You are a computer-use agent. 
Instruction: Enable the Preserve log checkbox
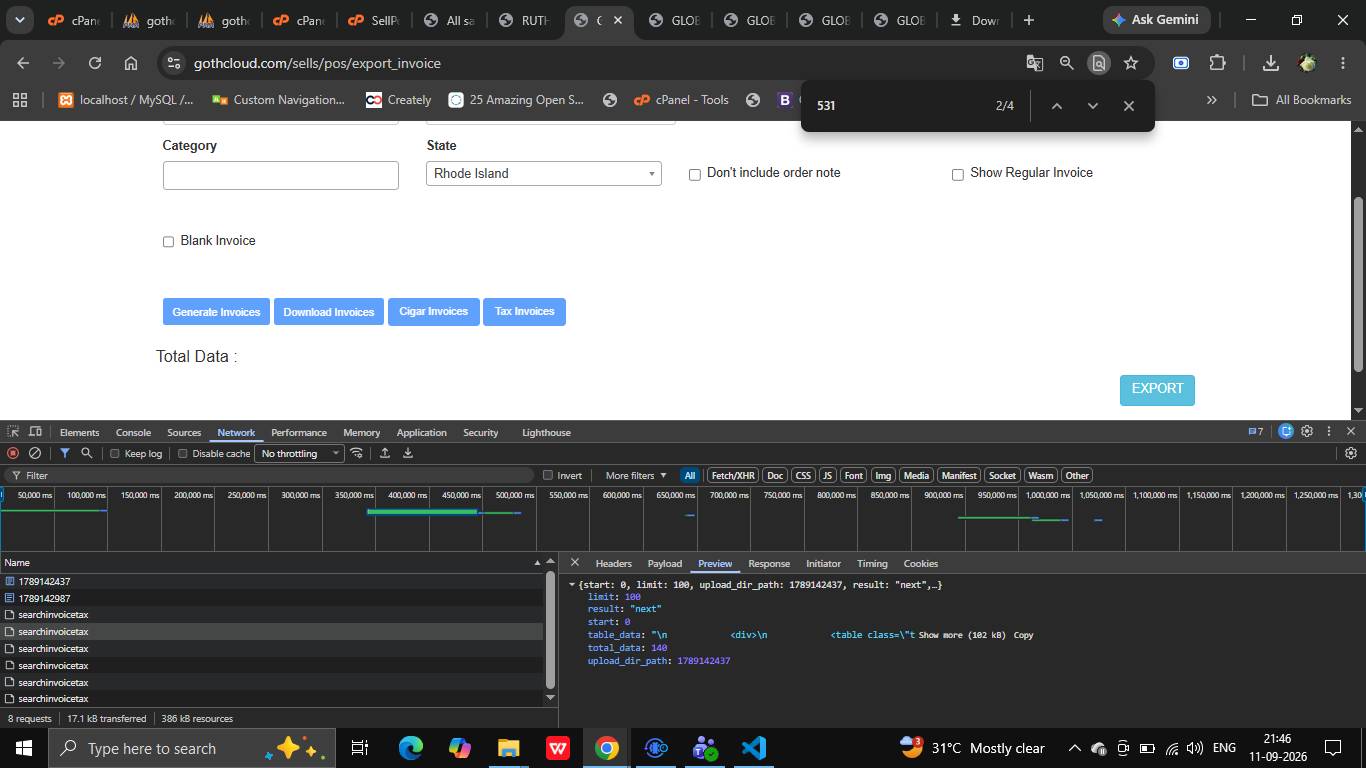(x=114, y=454)
